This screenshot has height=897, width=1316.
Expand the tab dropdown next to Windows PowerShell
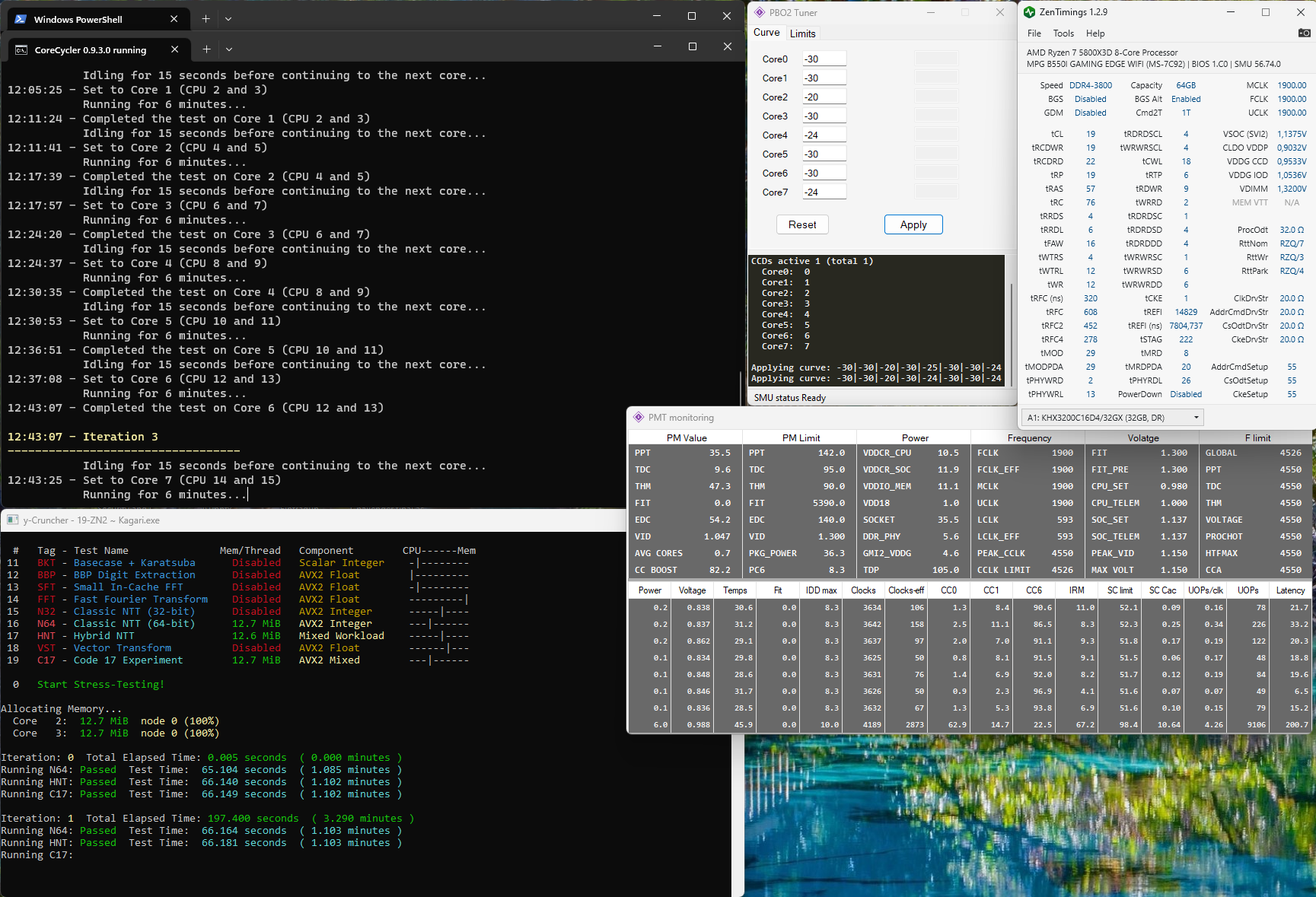click(228, 19)
